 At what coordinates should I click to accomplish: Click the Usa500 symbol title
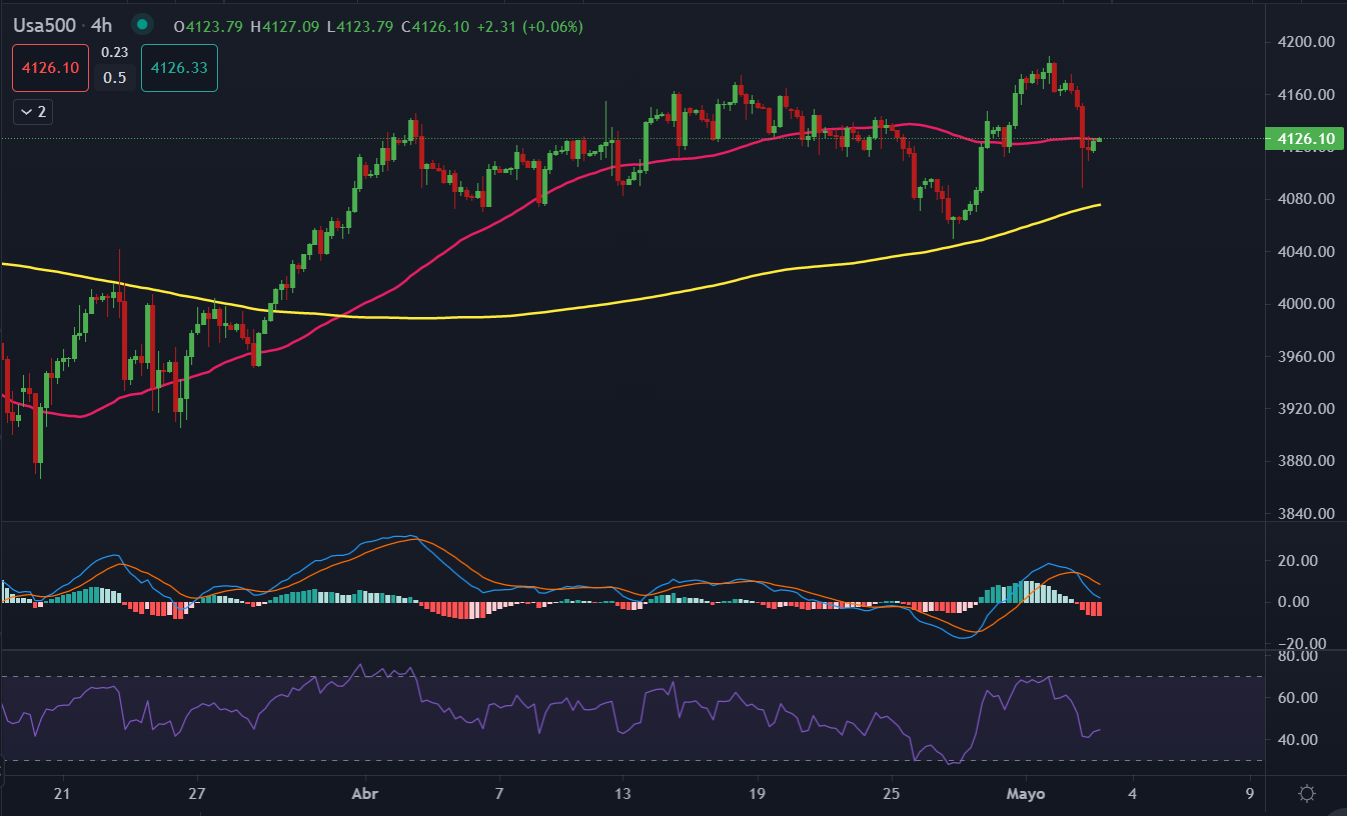[x=44, y=25]
